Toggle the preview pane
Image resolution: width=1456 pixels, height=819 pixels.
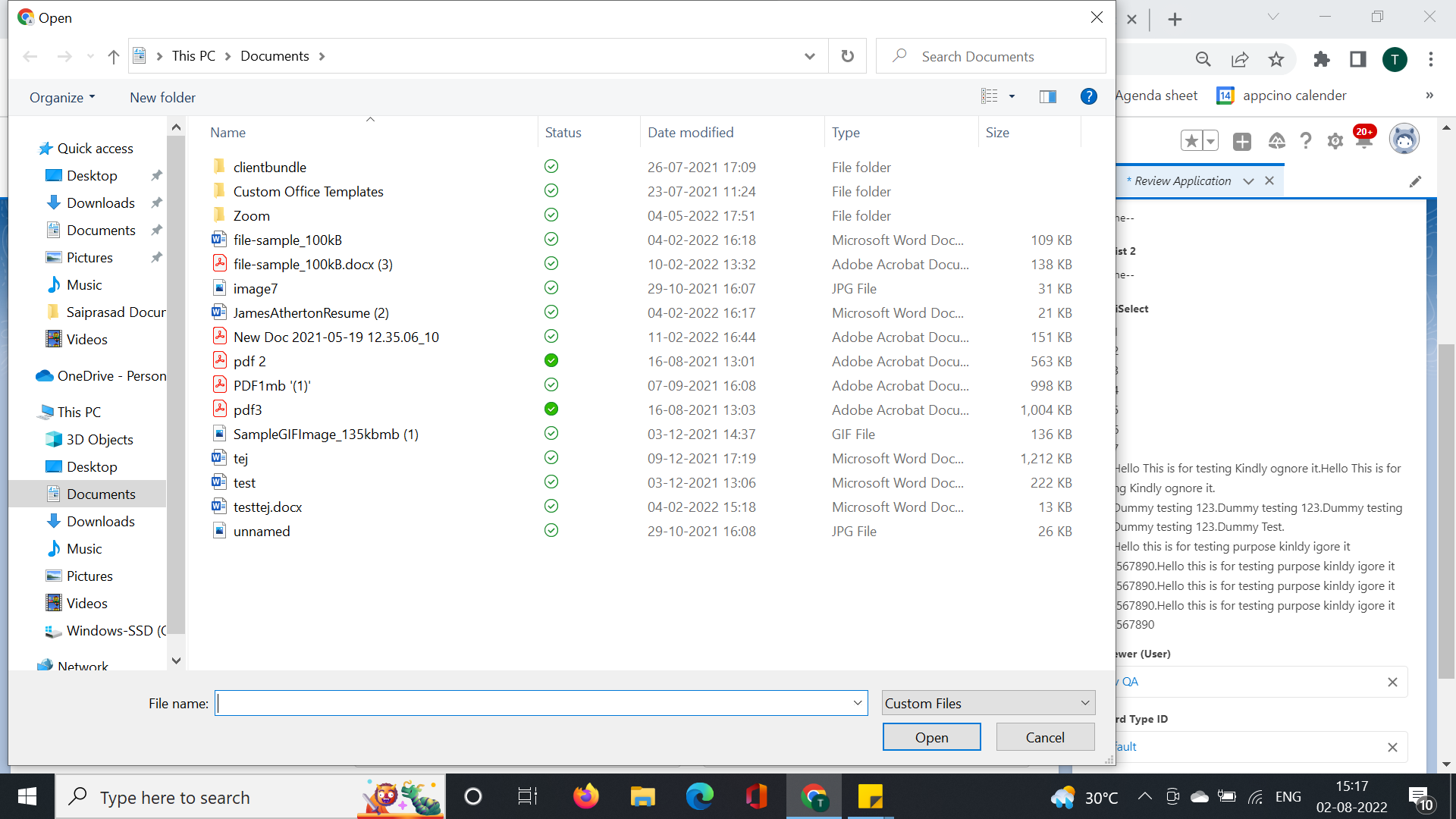coord(1047,96)
